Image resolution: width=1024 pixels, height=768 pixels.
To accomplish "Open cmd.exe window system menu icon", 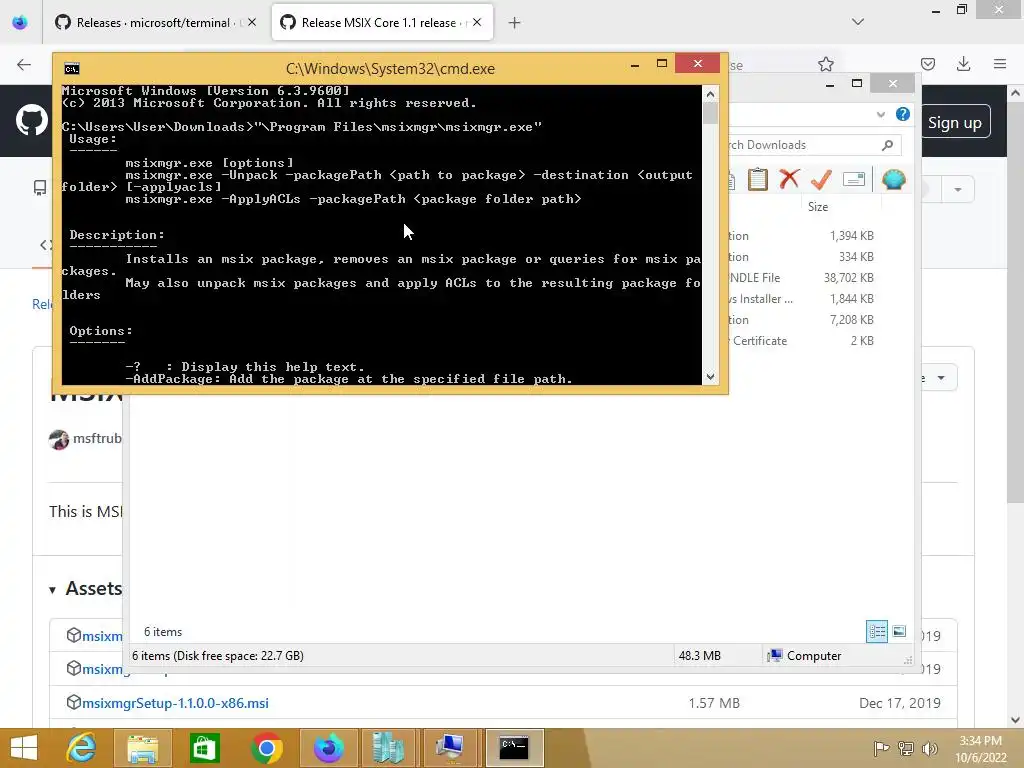I will (x=71, y=69).
